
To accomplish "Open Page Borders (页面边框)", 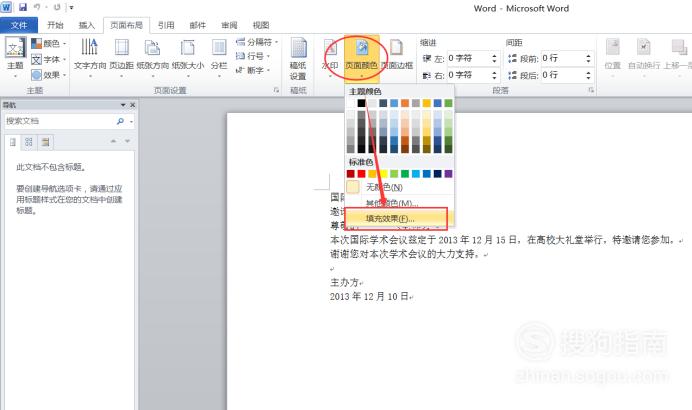I will [396, 55].
